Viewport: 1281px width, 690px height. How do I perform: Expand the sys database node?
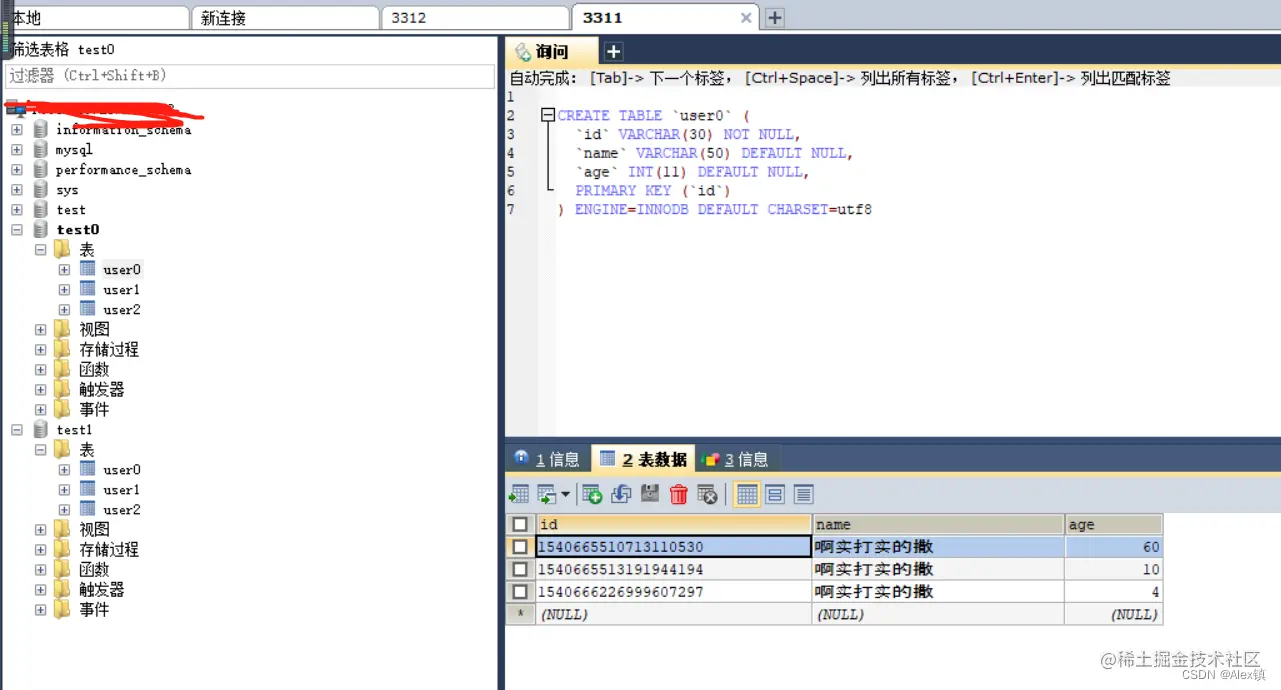17,189
